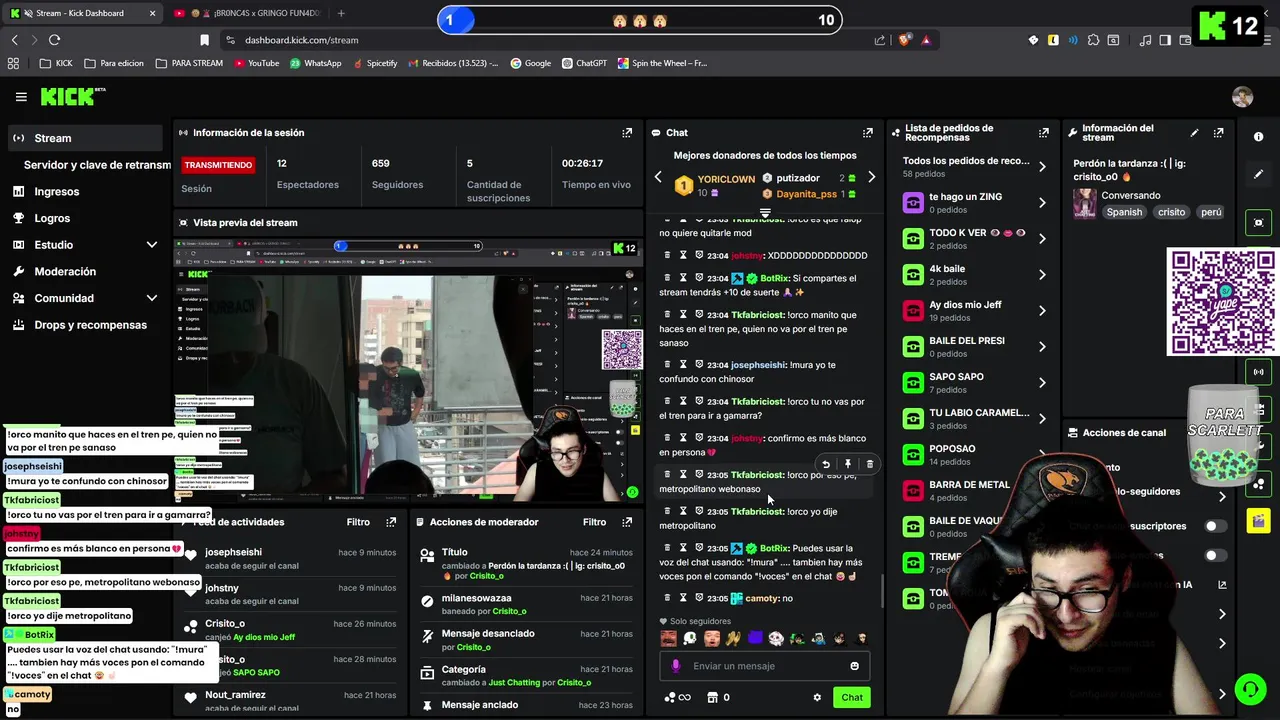Viewport: 1280px width, 720px height.
Task: Pin the hovered Tkfabriciost message
Action: (x=848, y=464)
